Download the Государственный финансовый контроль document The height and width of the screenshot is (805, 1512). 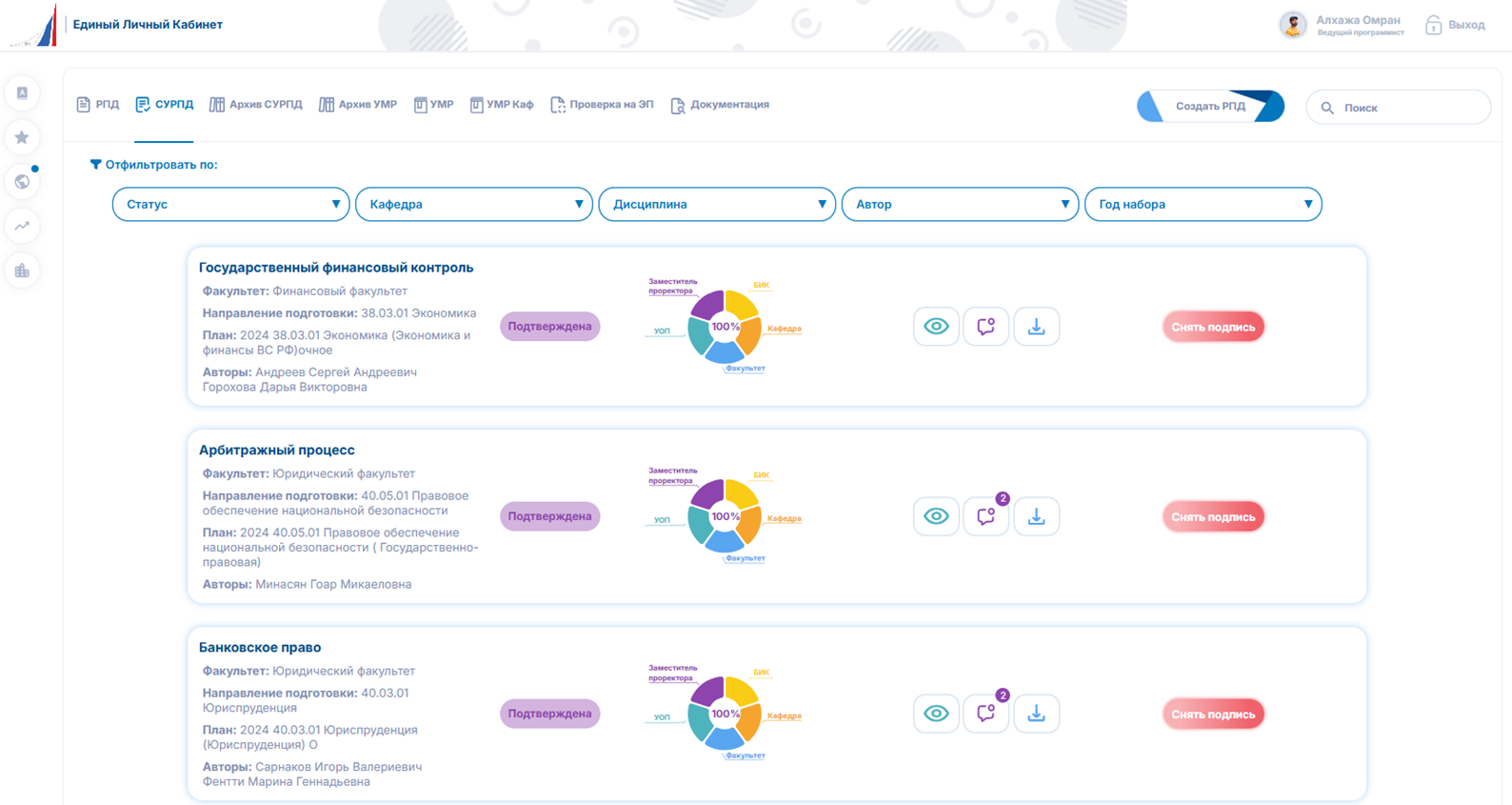pyautogui.click(x=1036, y=327)
